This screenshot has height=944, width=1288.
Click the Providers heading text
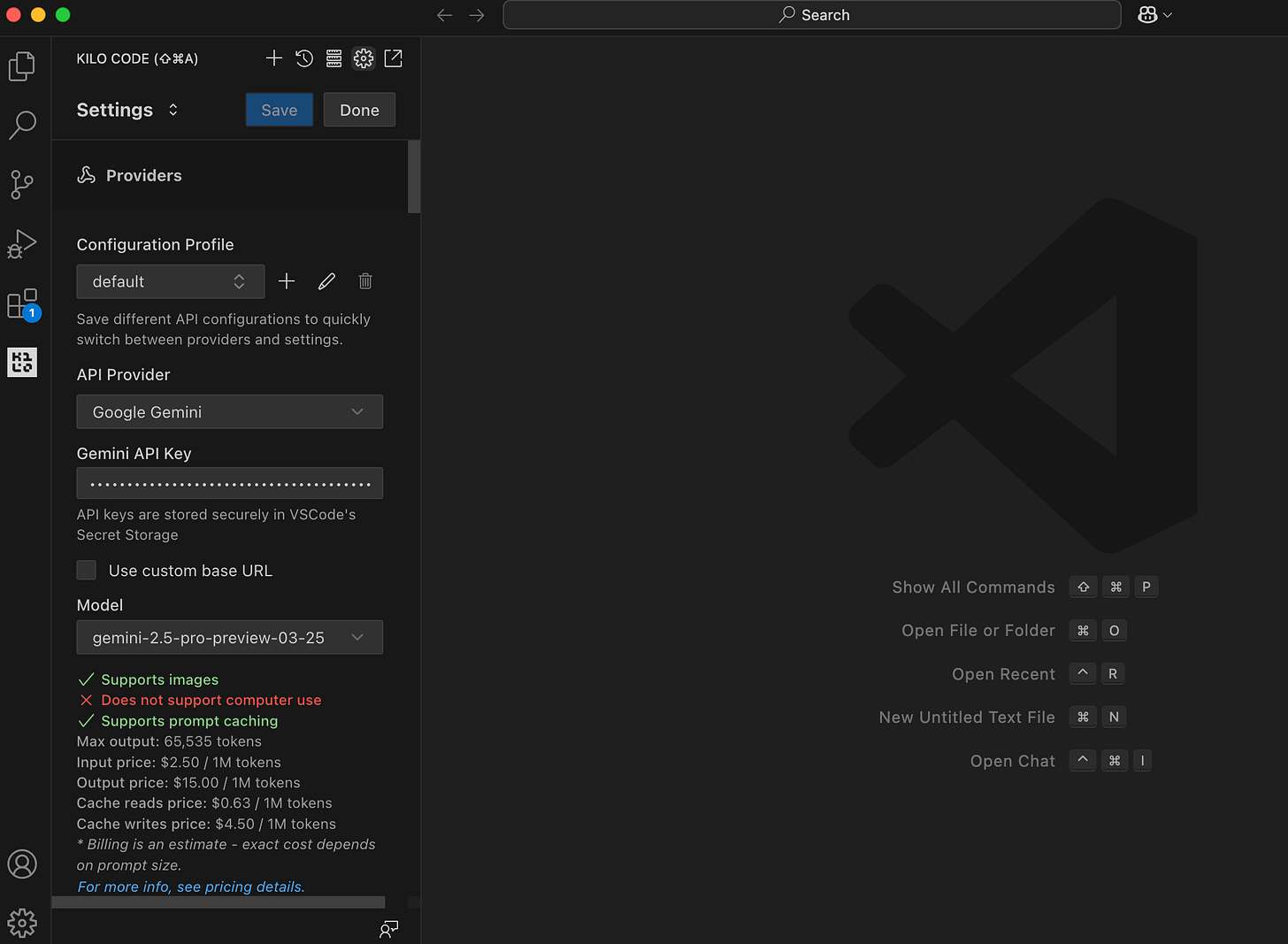(144, 175)
